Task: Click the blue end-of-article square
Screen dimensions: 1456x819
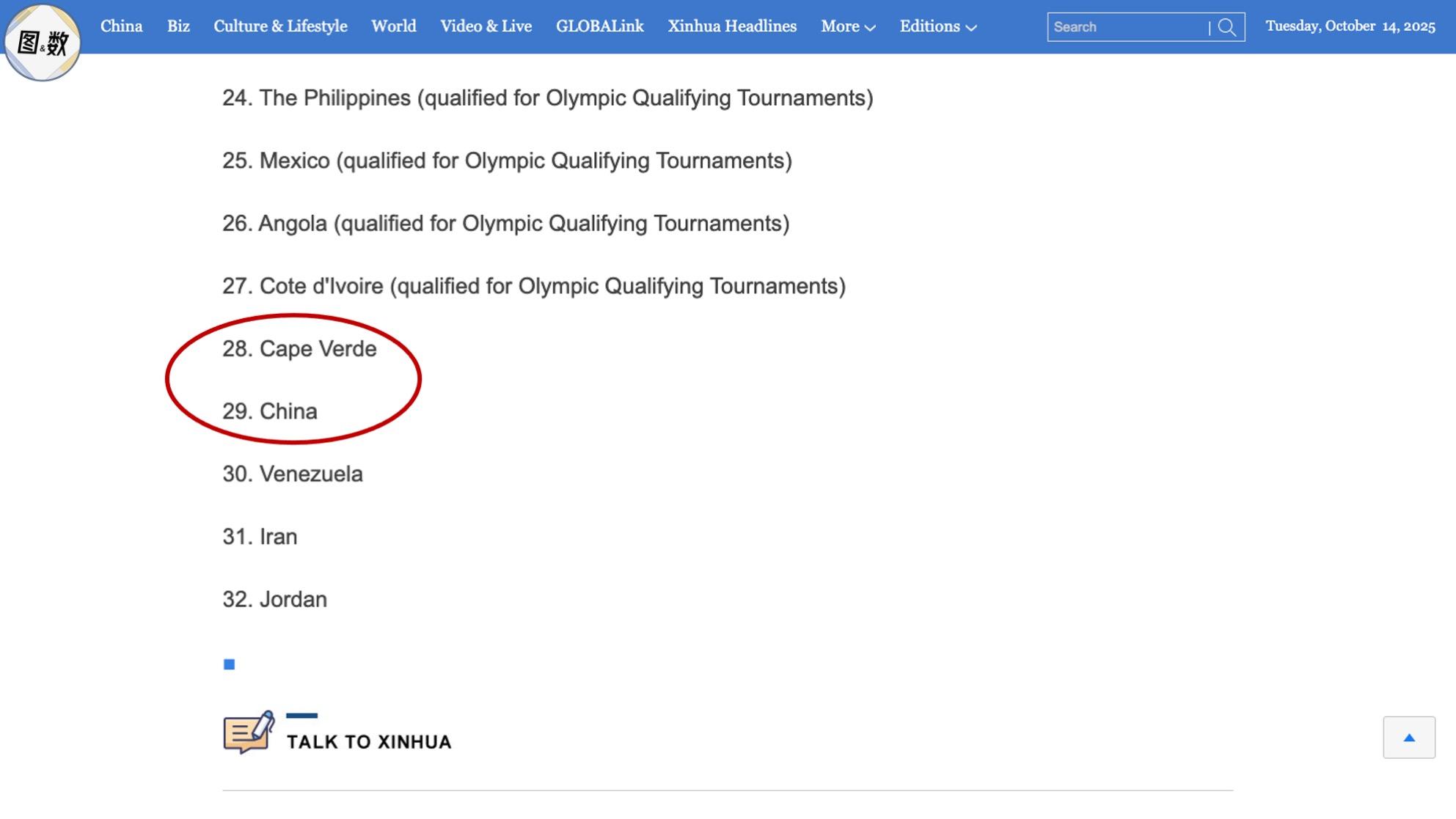Action: click(229, 664)
